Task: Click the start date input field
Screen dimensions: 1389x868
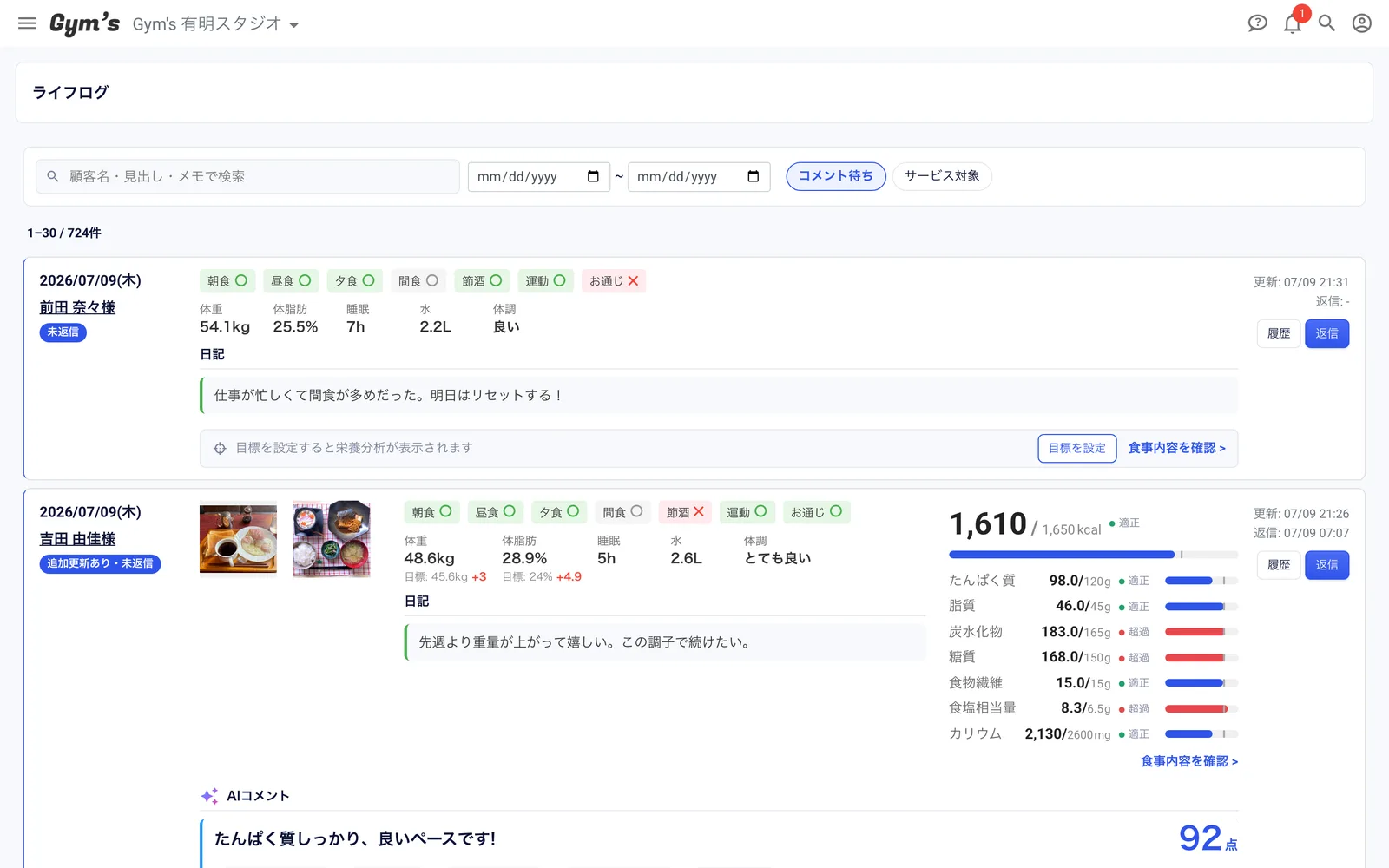Action: coord(538,177)
